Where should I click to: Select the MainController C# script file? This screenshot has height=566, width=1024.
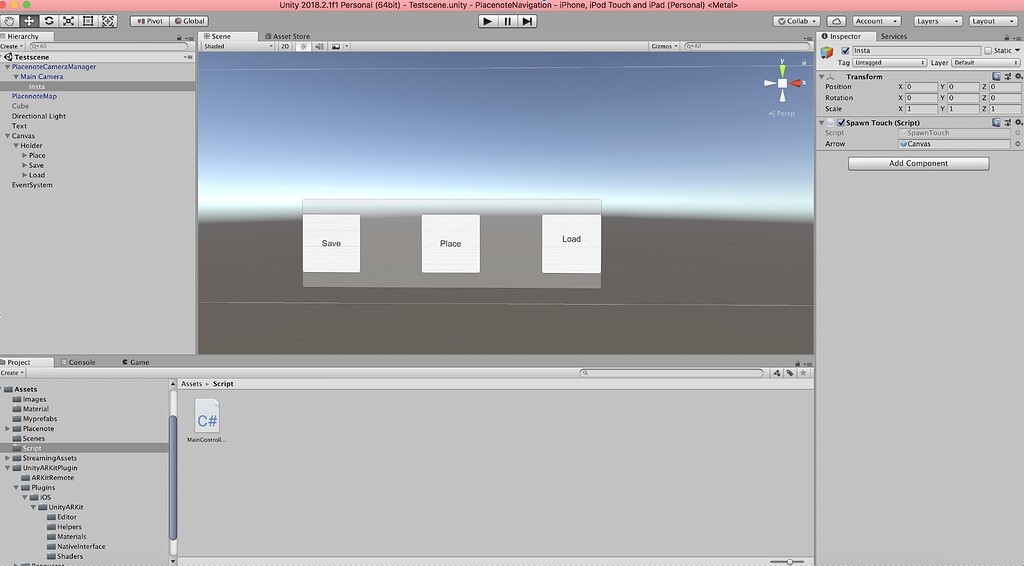pos(207,422)
